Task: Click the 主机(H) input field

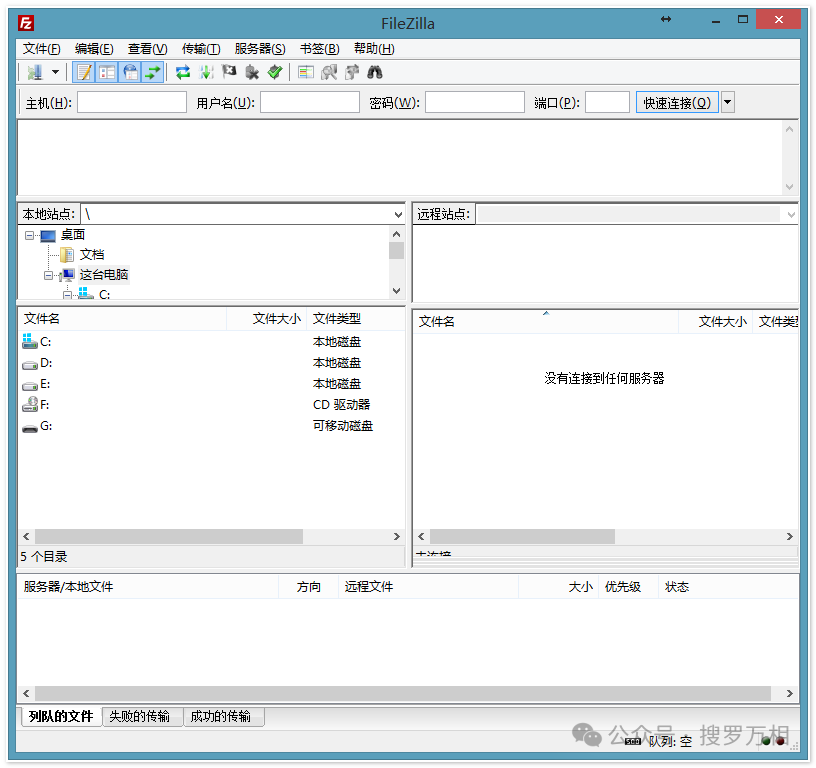Action: (x=131, y=102)
